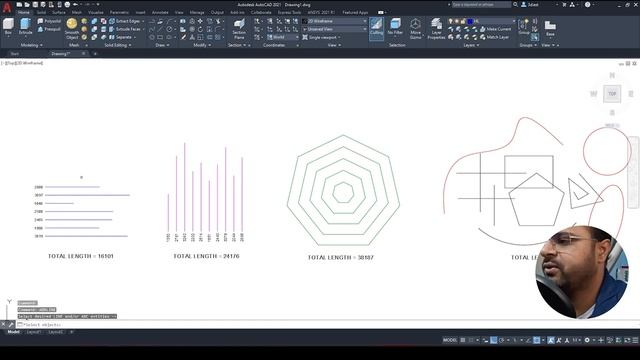This screenshot has width=640, height=360.
Task: Add a new drawing tab with plus
Action: click(95, 53)
